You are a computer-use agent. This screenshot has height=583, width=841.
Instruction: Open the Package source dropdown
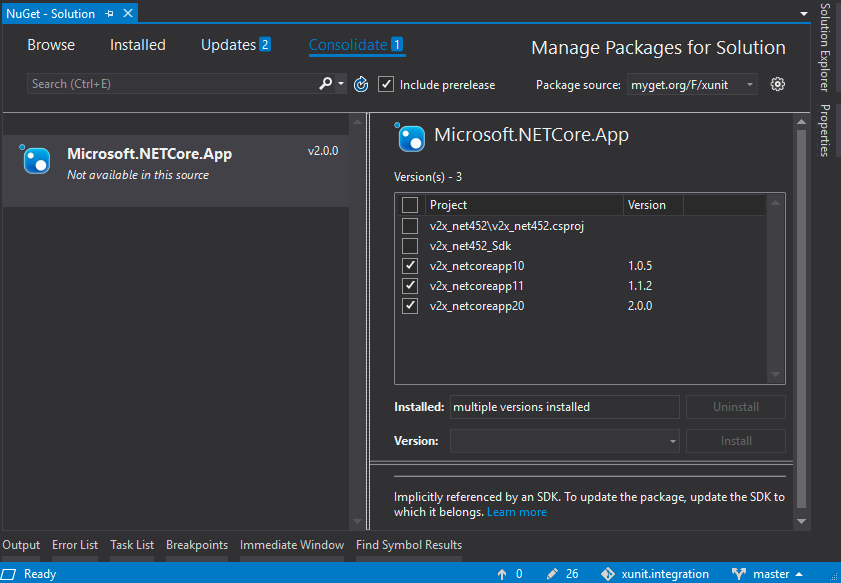tap(692, 84)
